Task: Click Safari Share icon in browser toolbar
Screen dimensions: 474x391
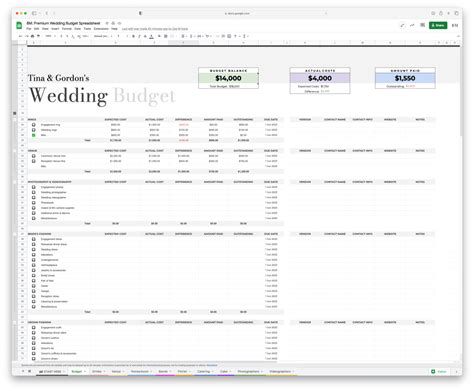Action: pyautogui.click(x=441, y=13)
